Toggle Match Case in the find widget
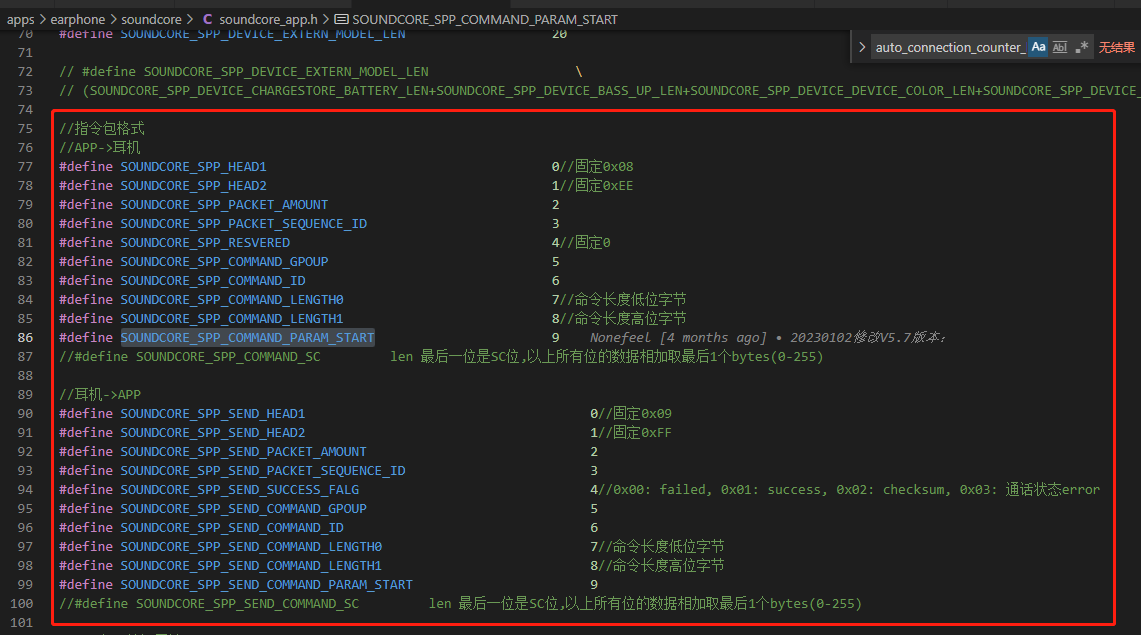Viewport: 1141px width, 635px height. (x=1038, y=47)
